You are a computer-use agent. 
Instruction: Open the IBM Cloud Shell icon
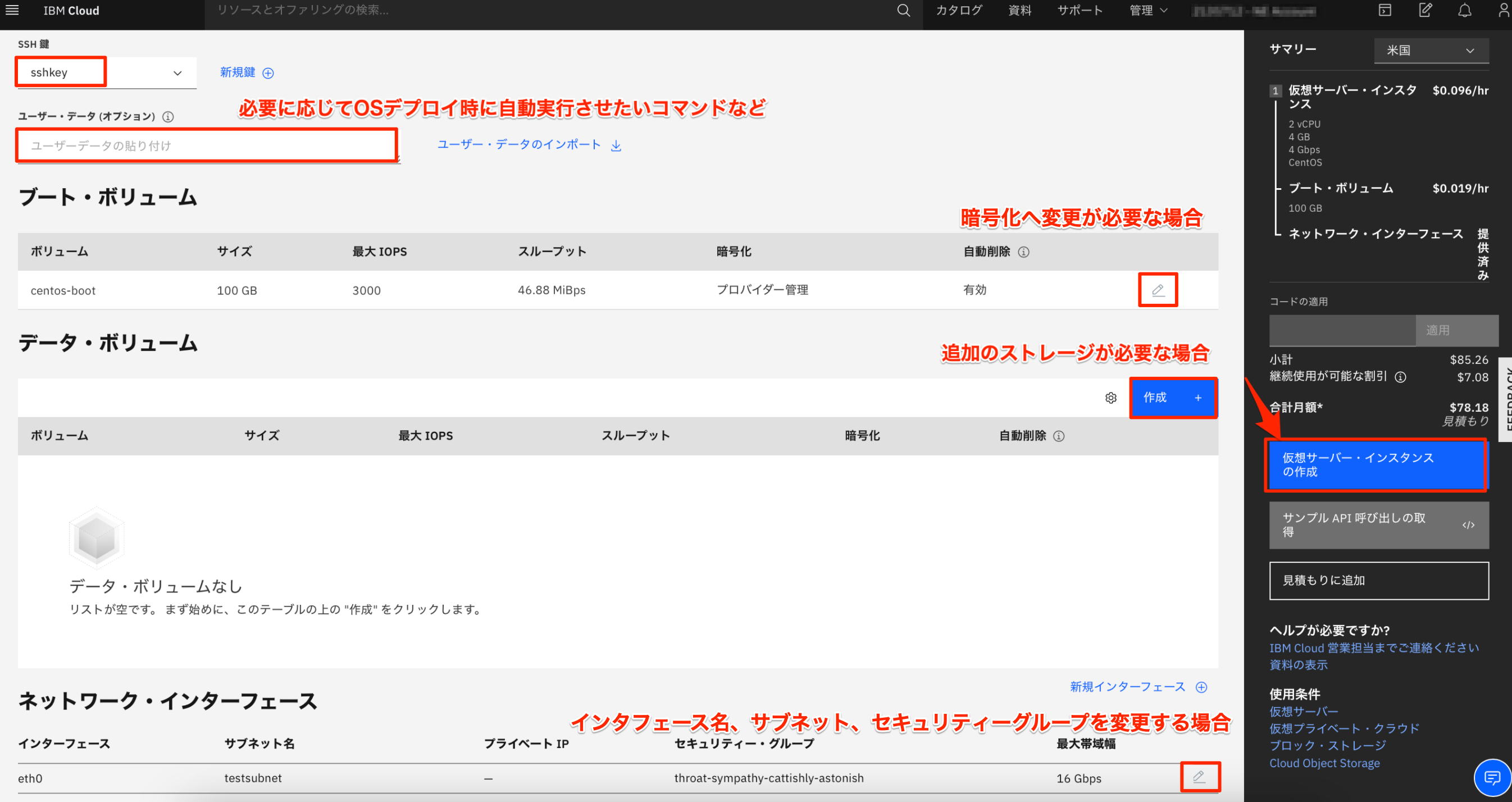1385,11
